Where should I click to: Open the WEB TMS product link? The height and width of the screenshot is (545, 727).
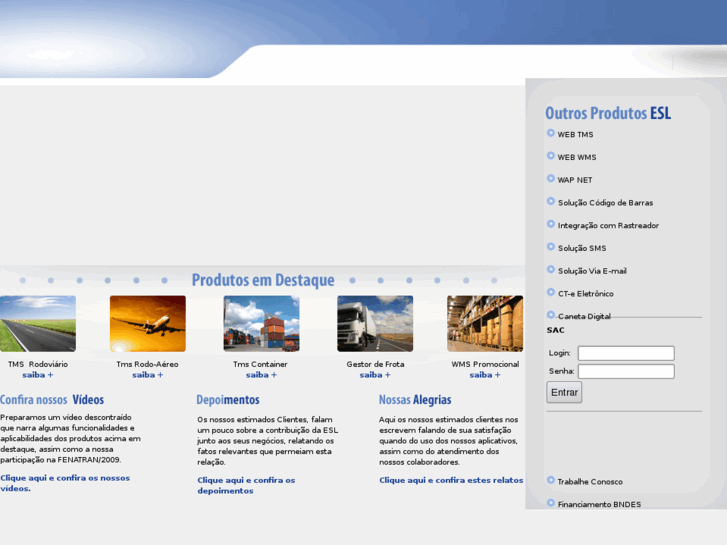point(575,135)
